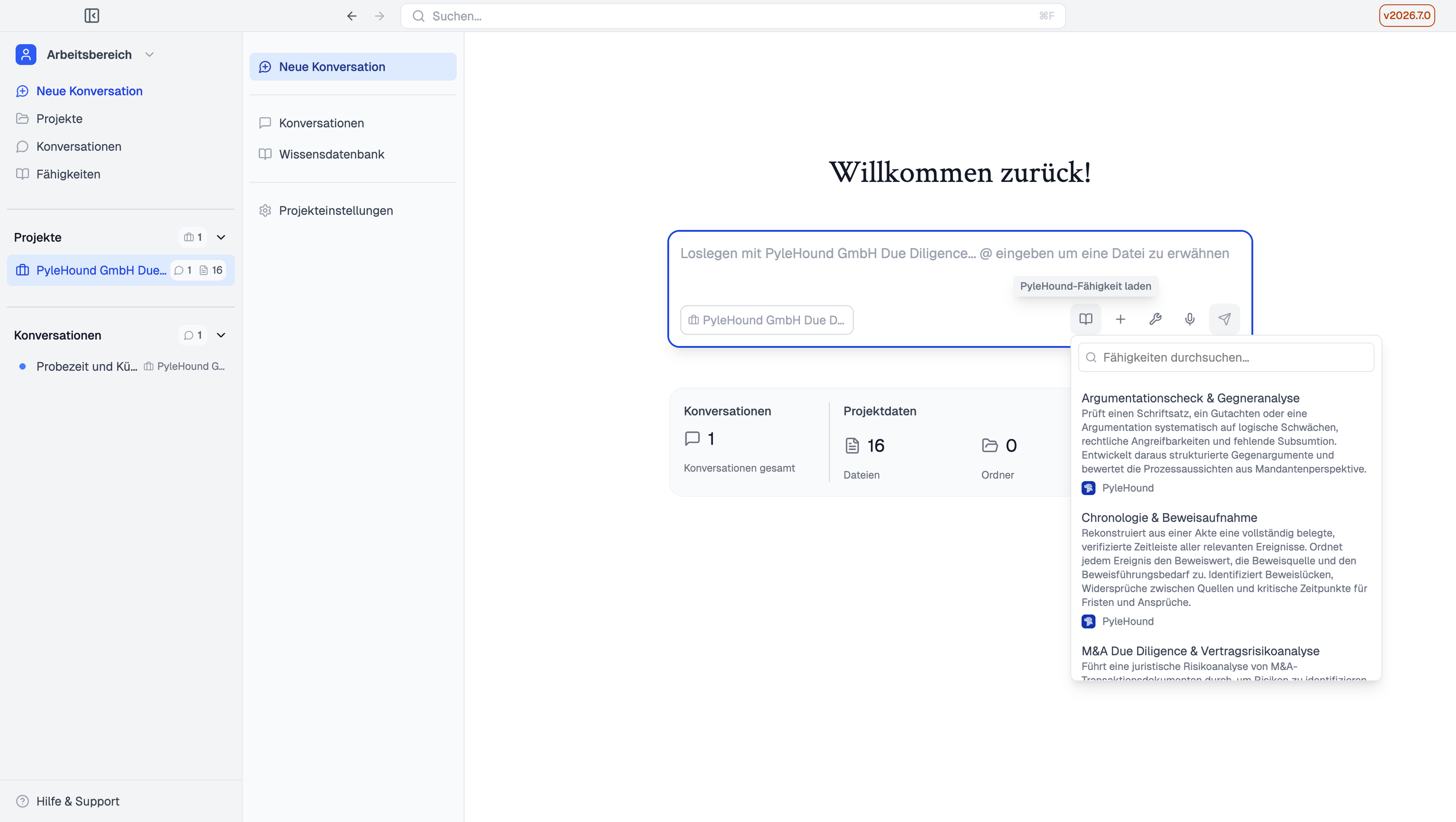Open Wissensdatenbank in project panel
This screenshot has width=1456, height=822.
pyautogui.click(x=353, y=154)
